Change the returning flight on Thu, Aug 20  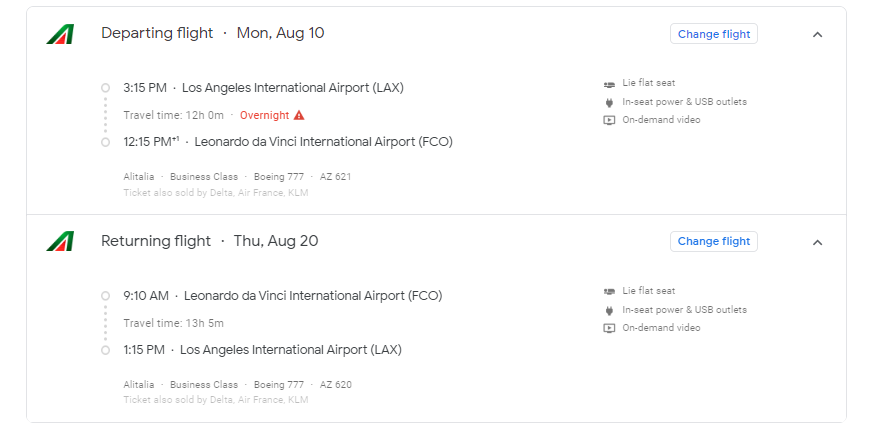coord(713,241)
